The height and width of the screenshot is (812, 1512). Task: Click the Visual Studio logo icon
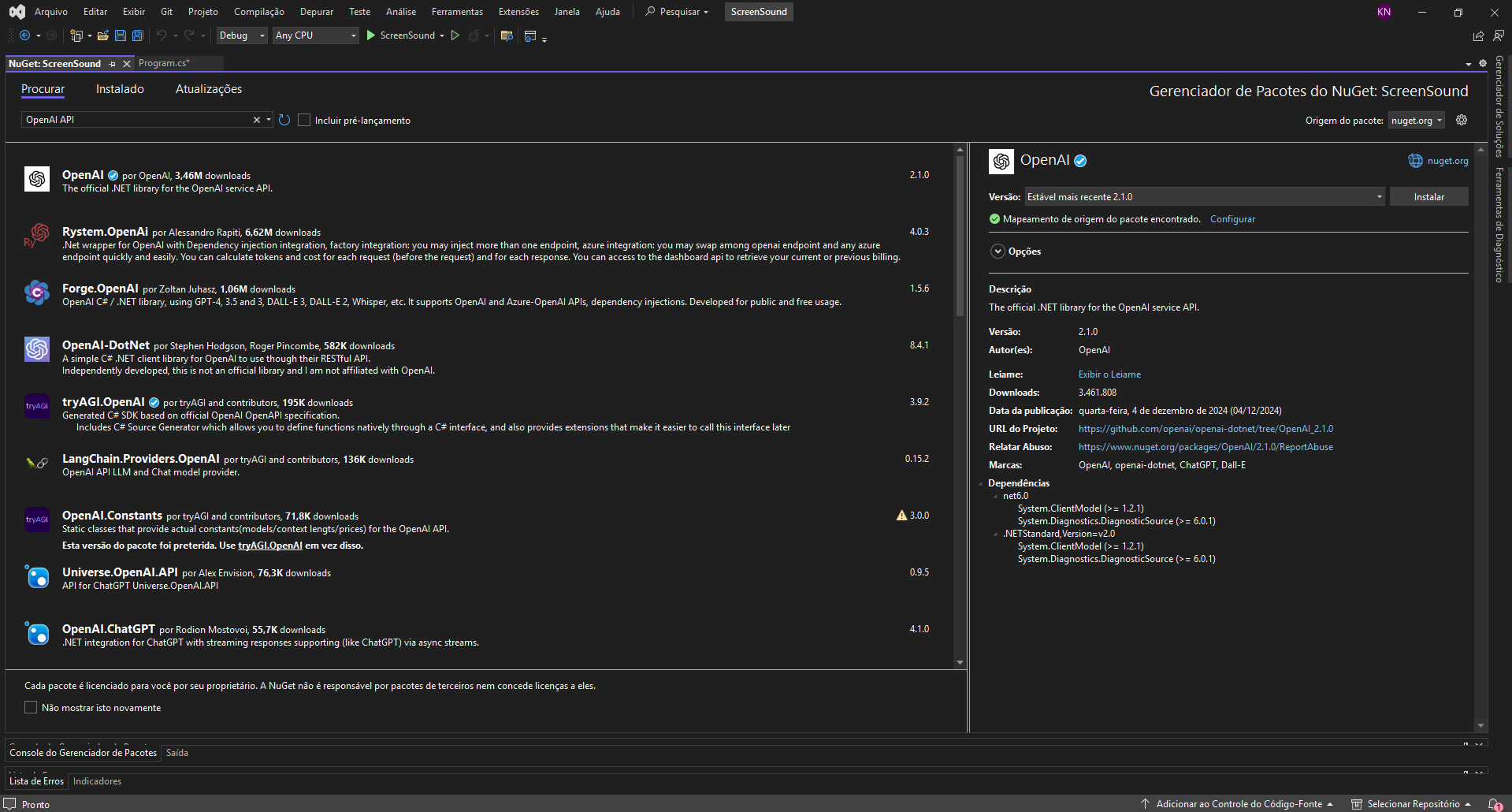[17, 12]
